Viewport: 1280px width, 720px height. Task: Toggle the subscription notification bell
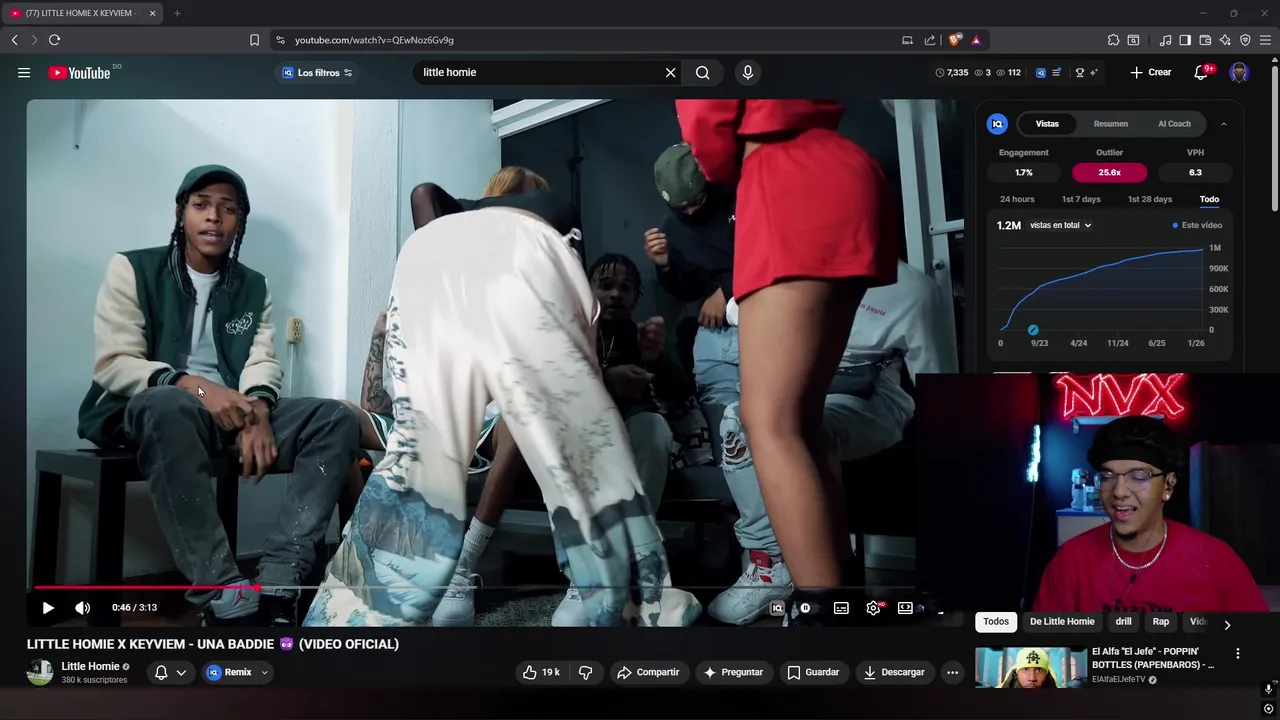[x=161, y=672]
